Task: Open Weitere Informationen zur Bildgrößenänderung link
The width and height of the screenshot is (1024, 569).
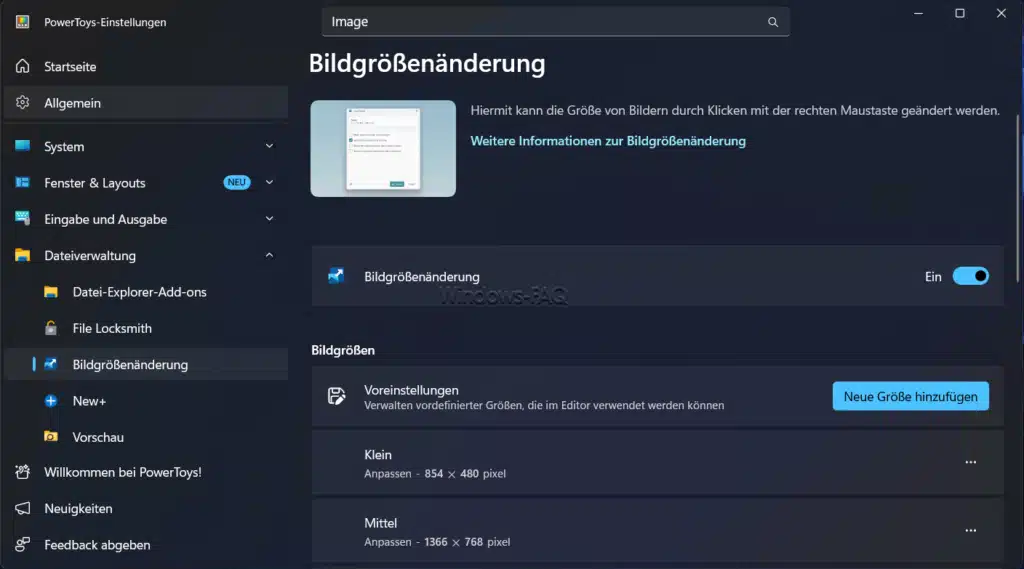Action: [607, 141]
